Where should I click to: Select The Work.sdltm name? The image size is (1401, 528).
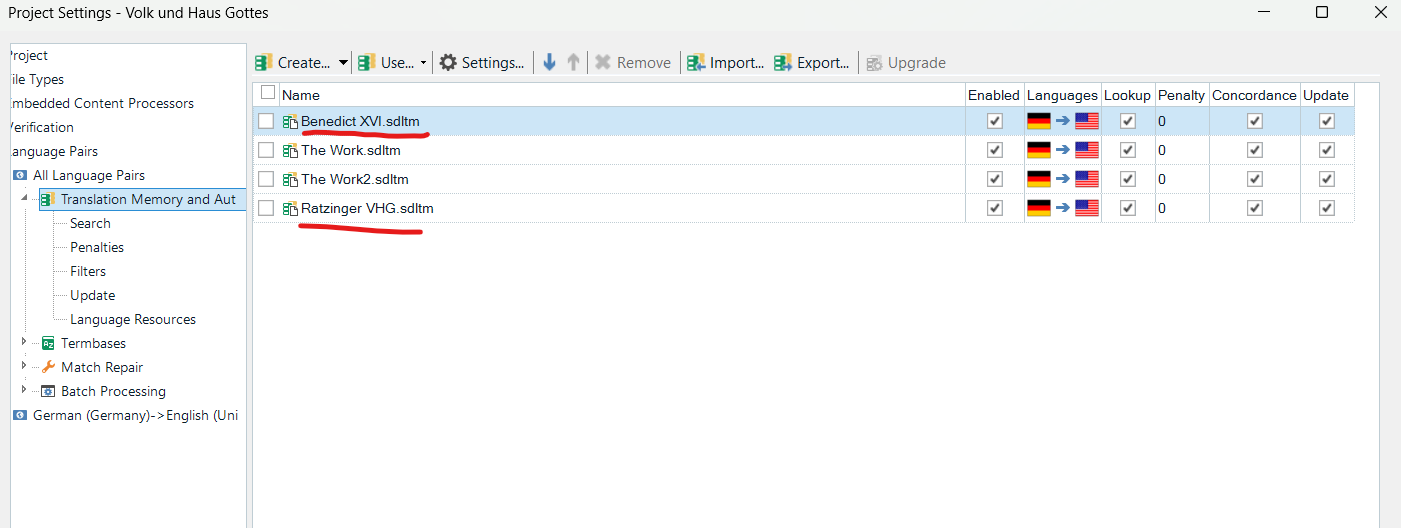coord(351,151)
